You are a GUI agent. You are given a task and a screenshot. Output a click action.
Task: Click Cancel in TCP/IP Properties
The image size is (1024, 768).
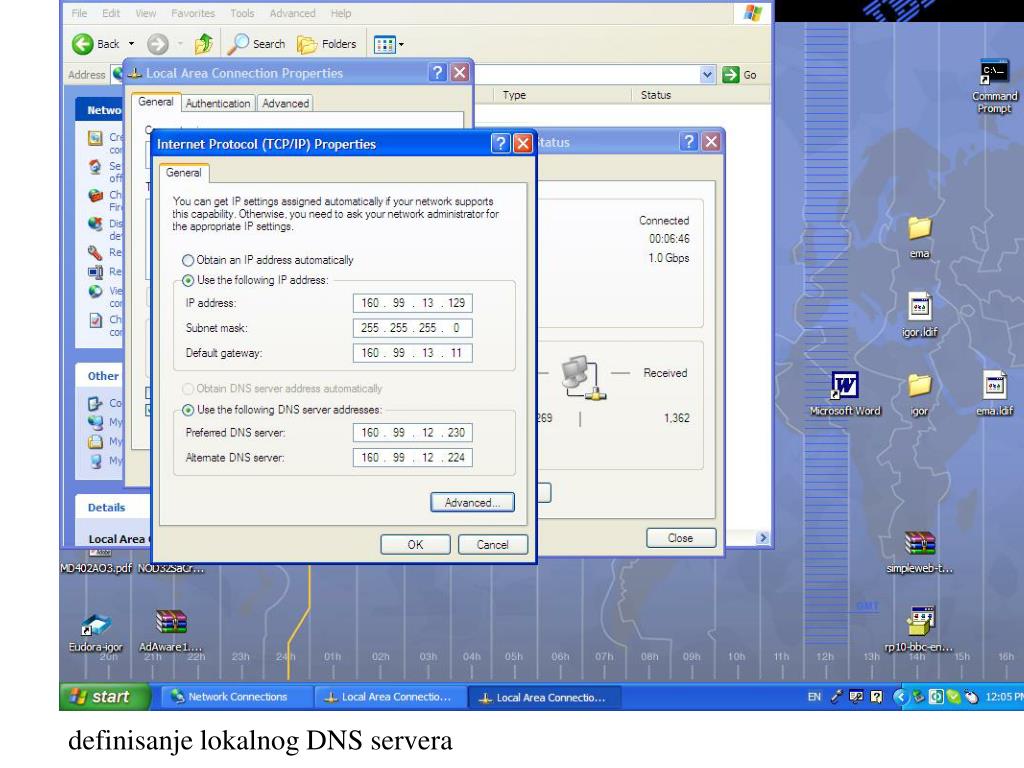point(492,545)
